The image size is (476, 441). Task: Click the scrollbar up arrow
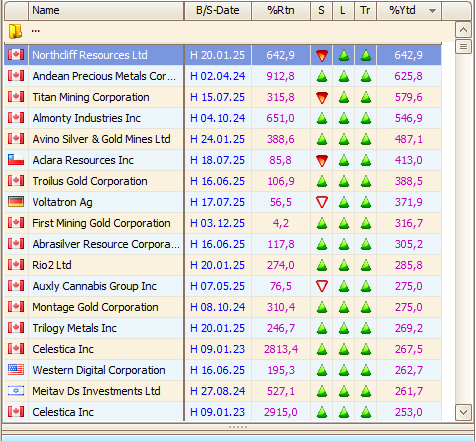coord(463,30)
